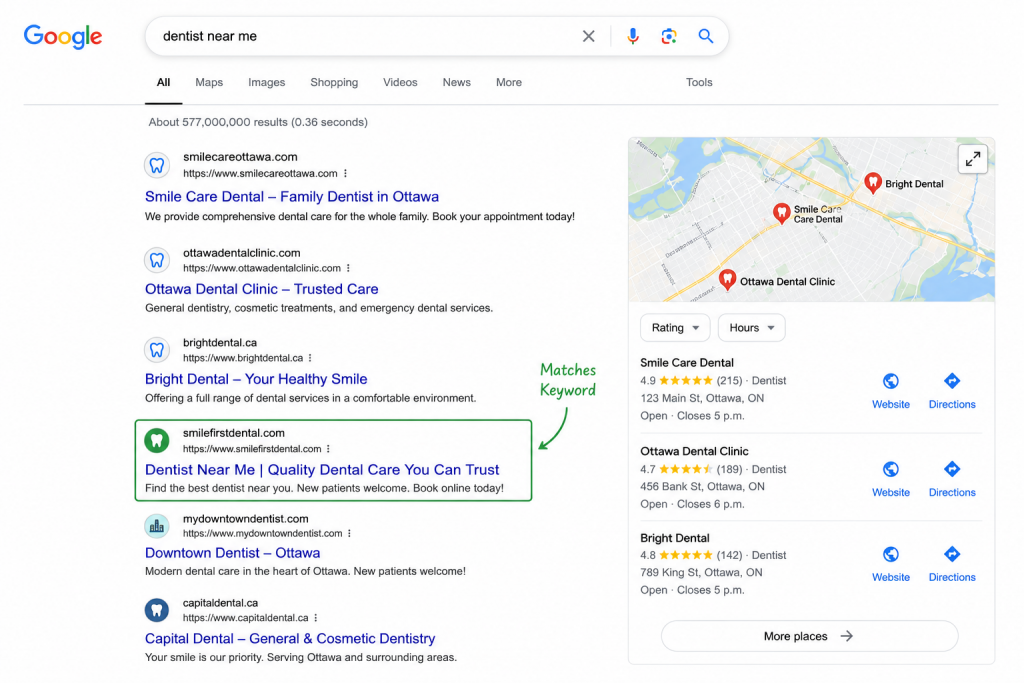Open the Directions icon for Ottawa Dental Clinic
The image size is (1024, 683).
(x=952, y=469)
